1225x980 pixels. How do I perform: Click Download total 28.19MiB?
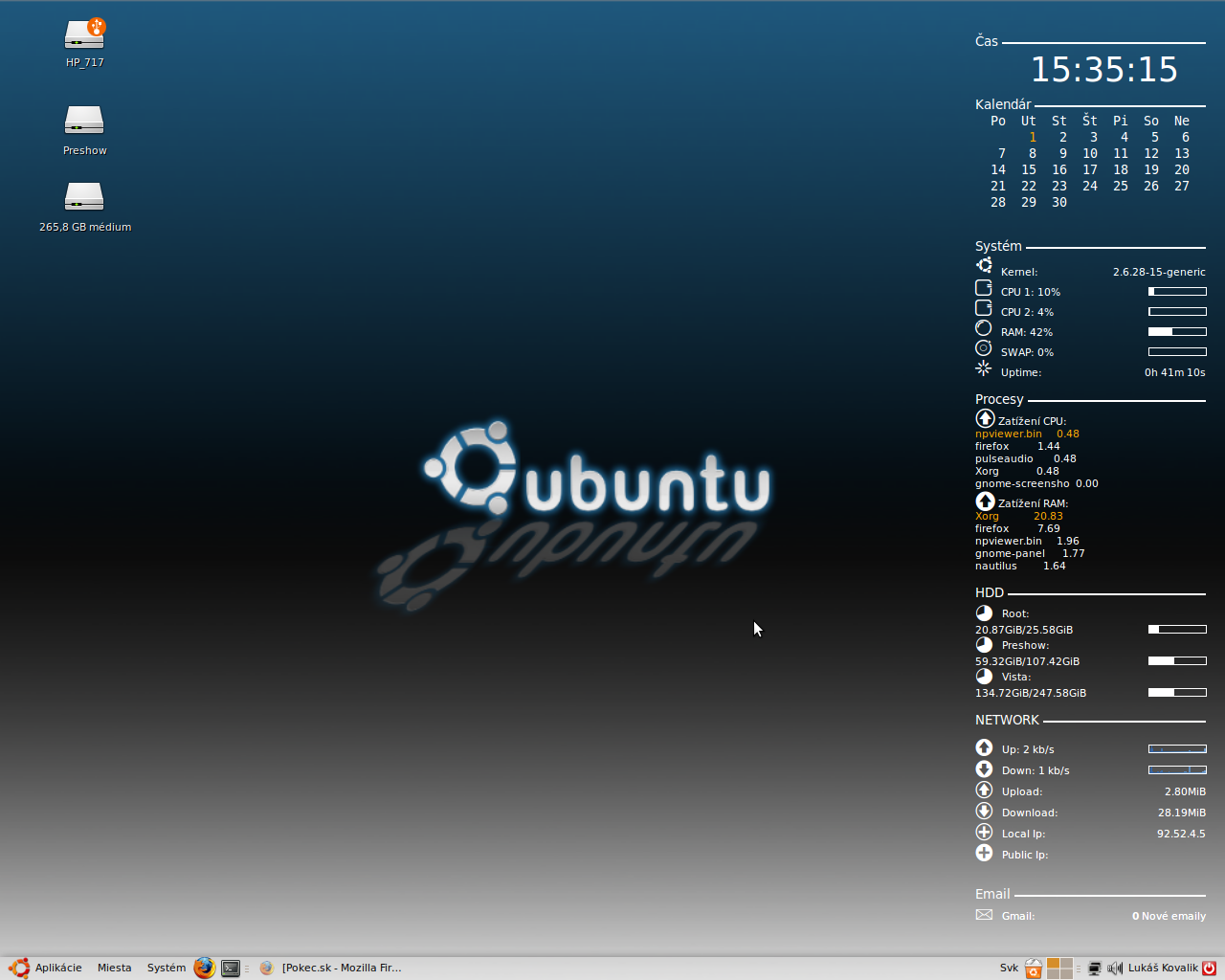point(1182,813)
